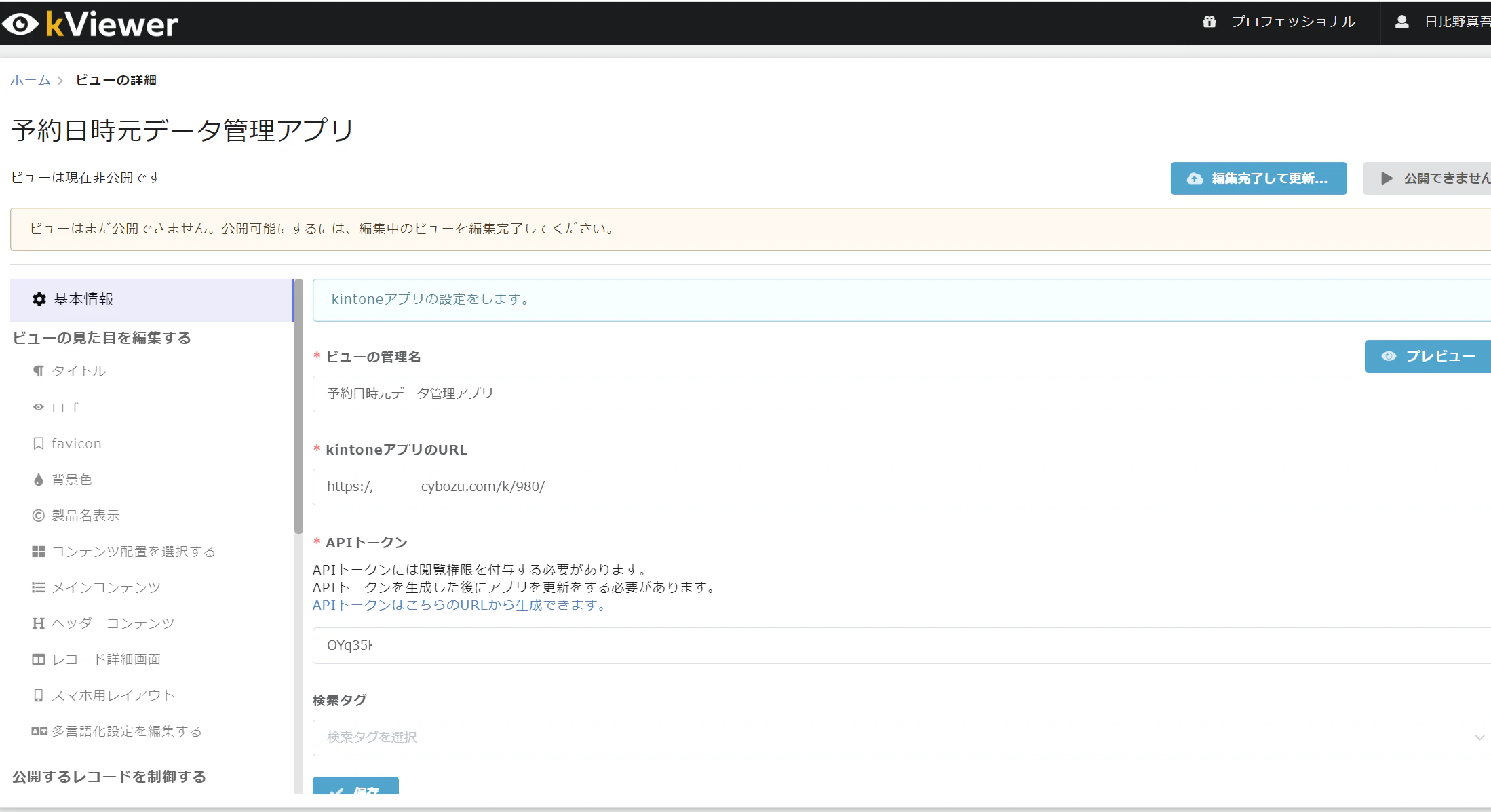
Task: Click the kintoneアプリのURL input field
Action: coord(882,486)
